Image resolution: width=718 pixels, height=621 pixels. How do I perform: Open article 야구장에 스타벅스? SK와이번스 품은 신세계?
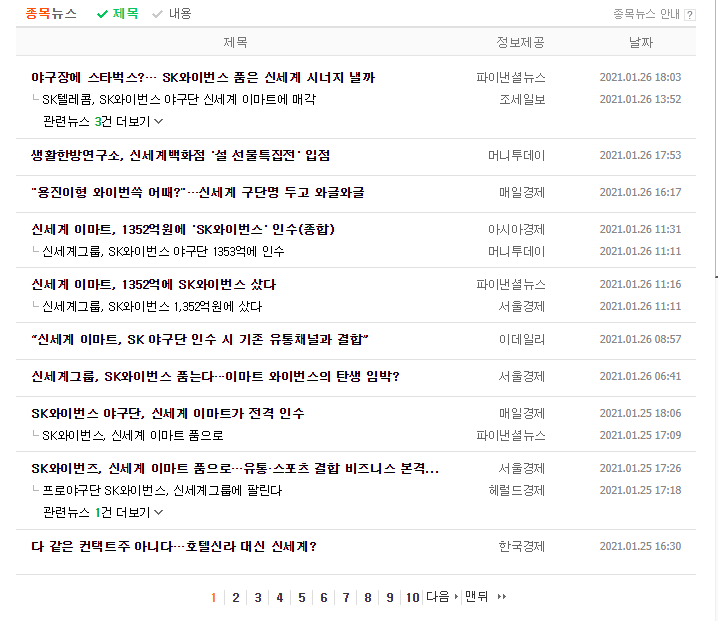point(203,77)
